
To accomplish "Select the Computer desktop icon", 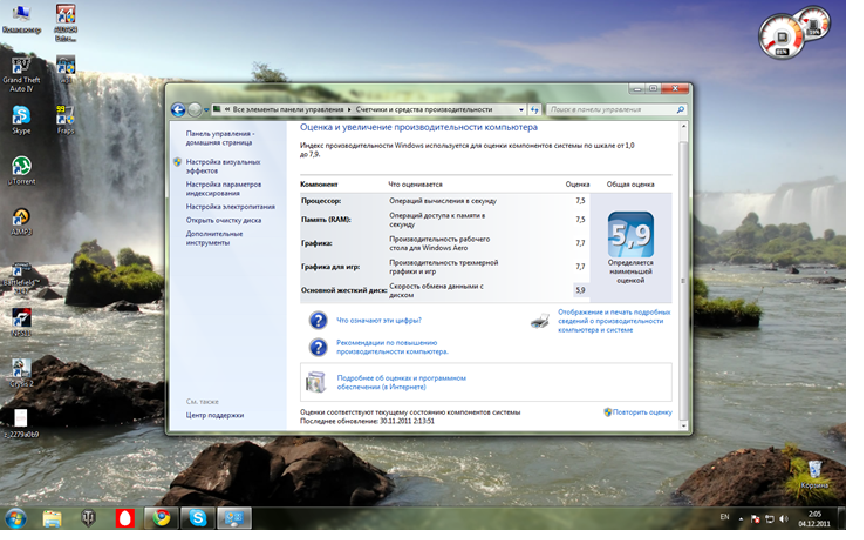I will [21, 18].
